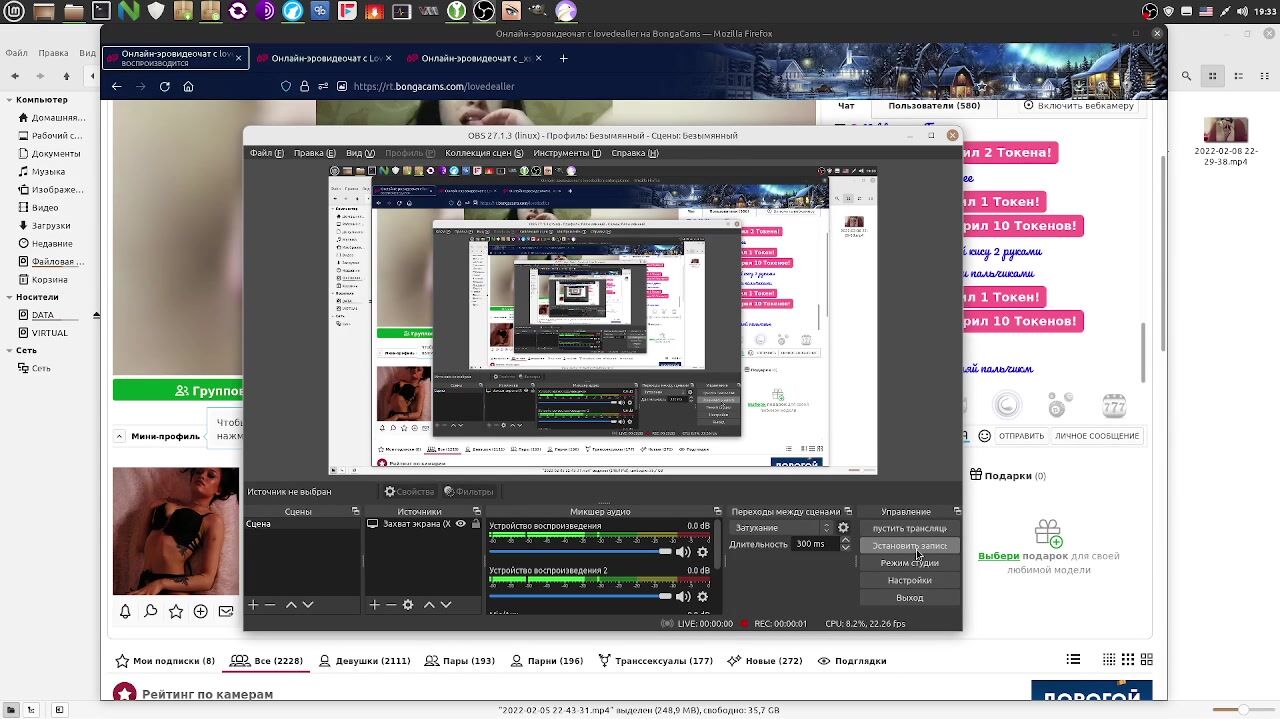Add a new source with plus icon
1280x719 pixels.
point(375,605)
